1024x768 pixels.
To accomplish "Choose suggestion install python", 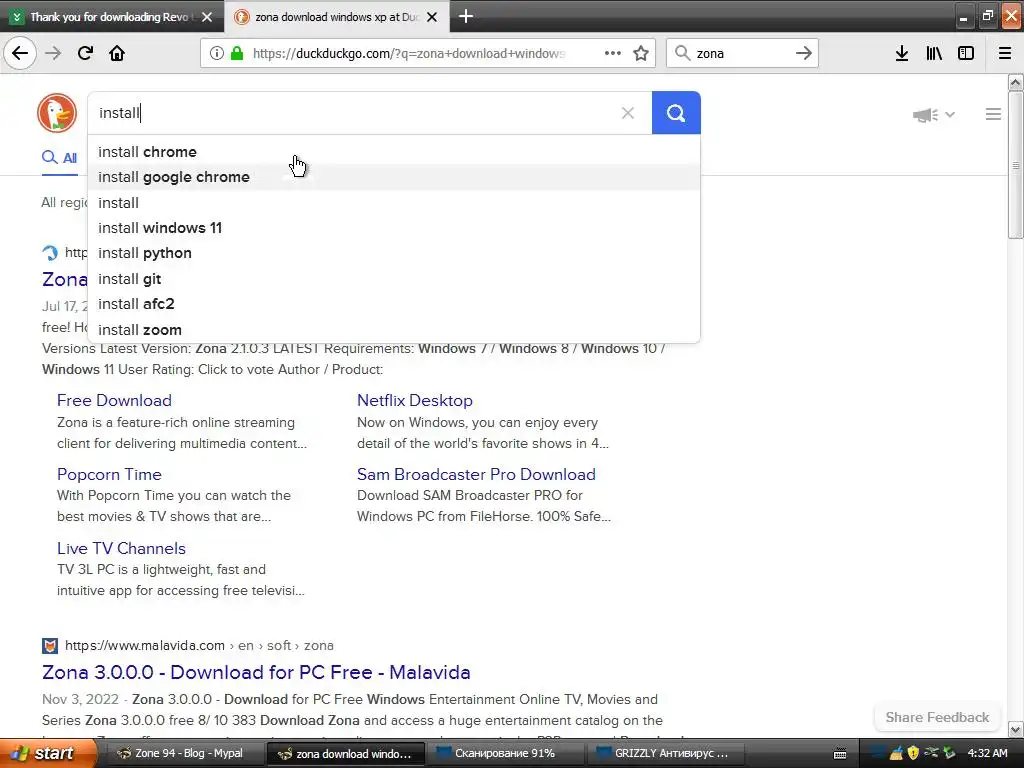I will [394, 253].
